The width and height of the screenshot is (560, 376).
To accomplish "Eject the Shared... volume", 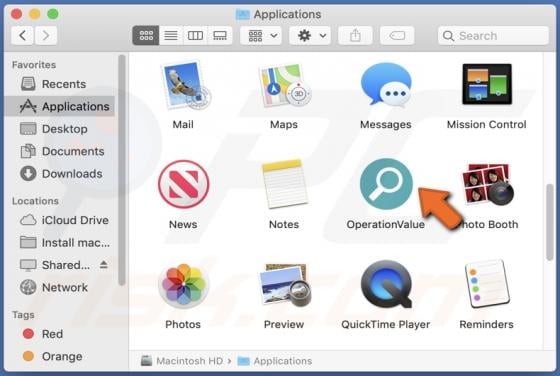I will (x=104, y=265).
